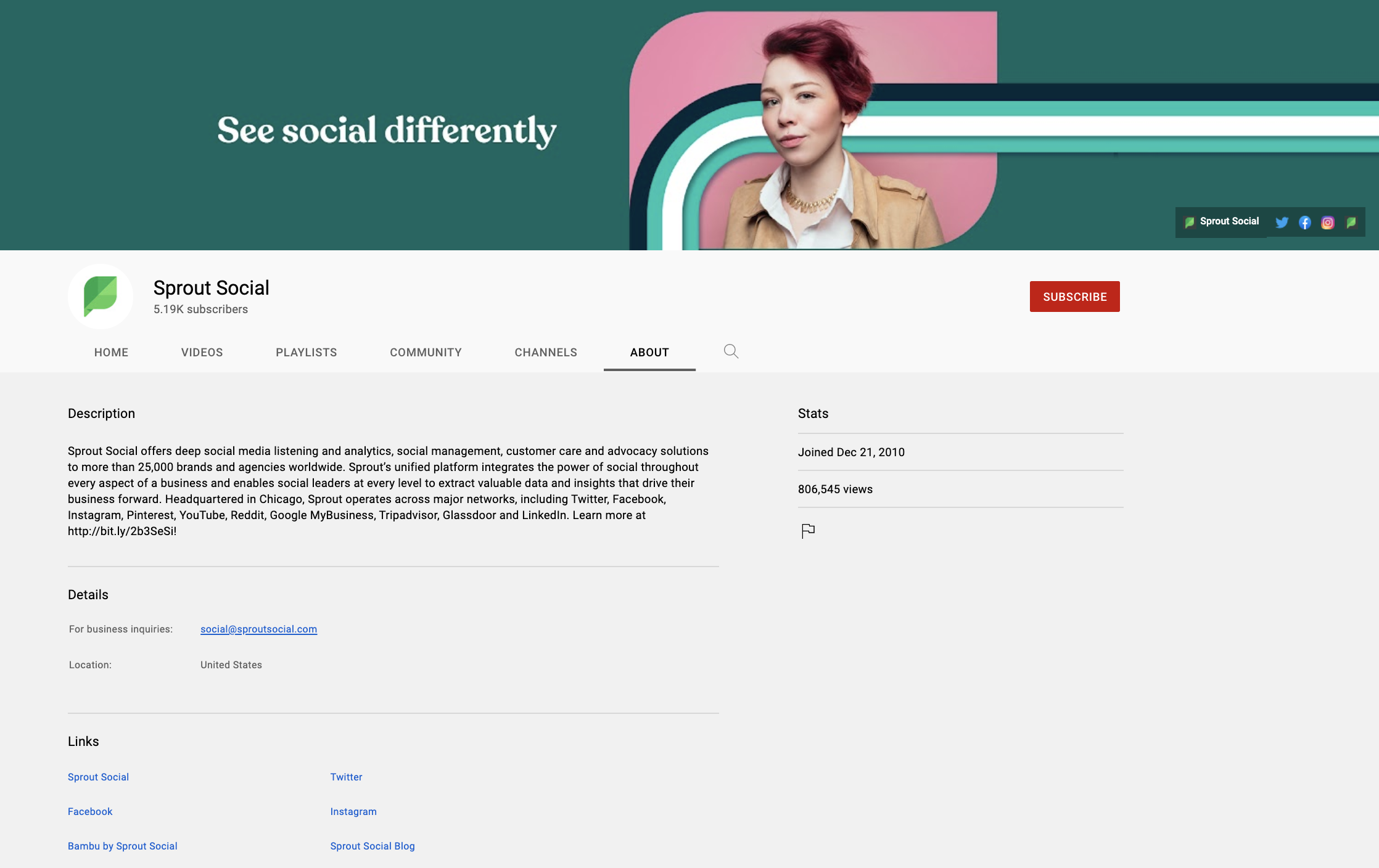Image resolution: width=1379 pixels, height=868 pixels.
Task: Open the Videos tab
Action: (202, 353)
